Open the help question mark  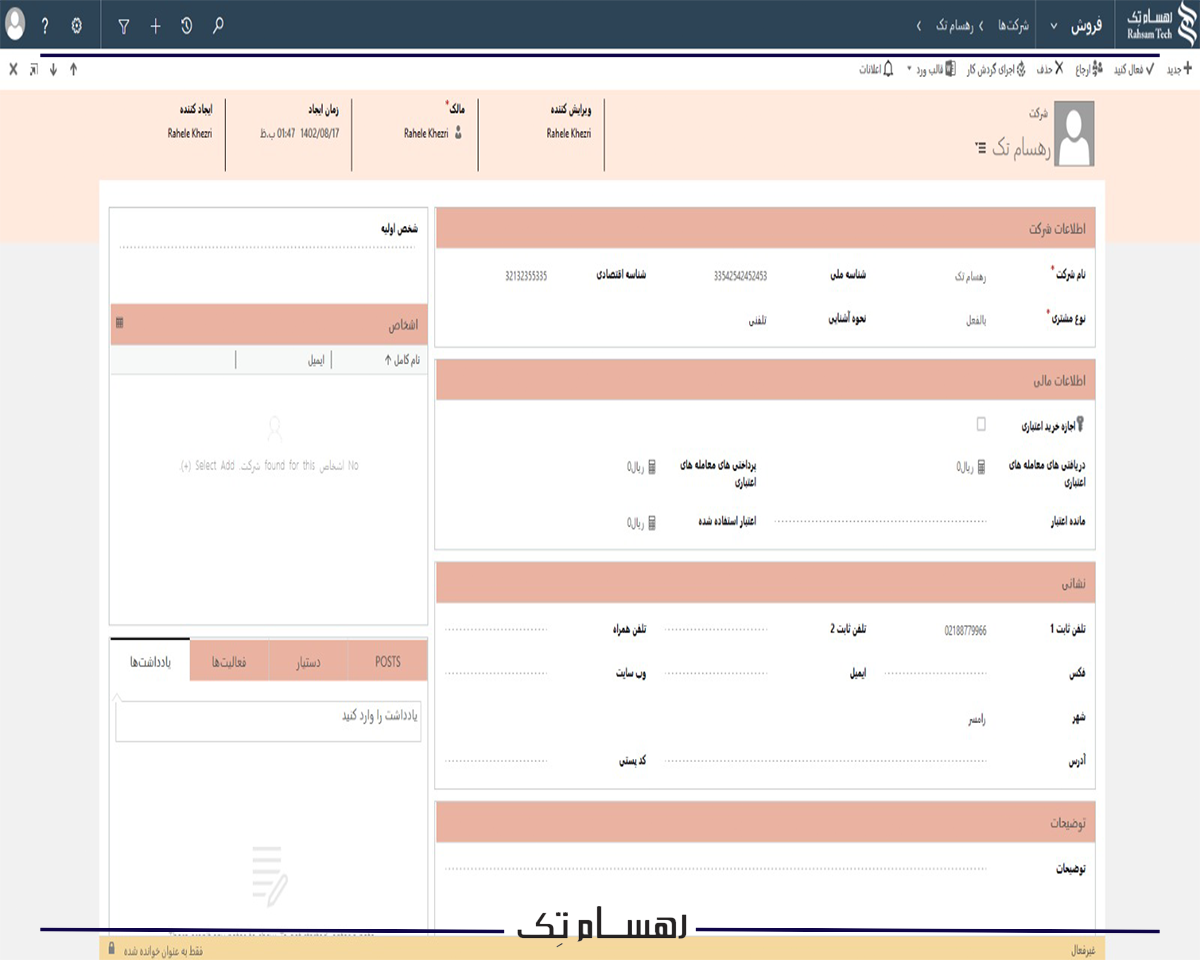[45, 27]
